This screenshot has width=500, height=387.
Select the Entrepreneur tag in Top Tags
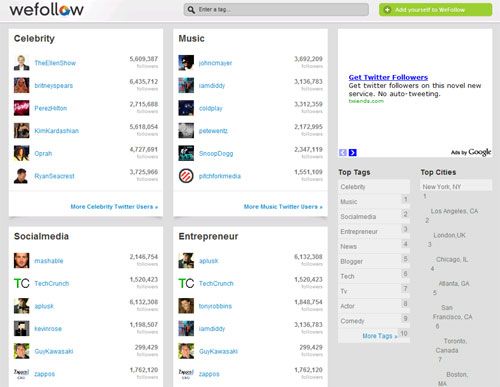(x=374, y=231)
